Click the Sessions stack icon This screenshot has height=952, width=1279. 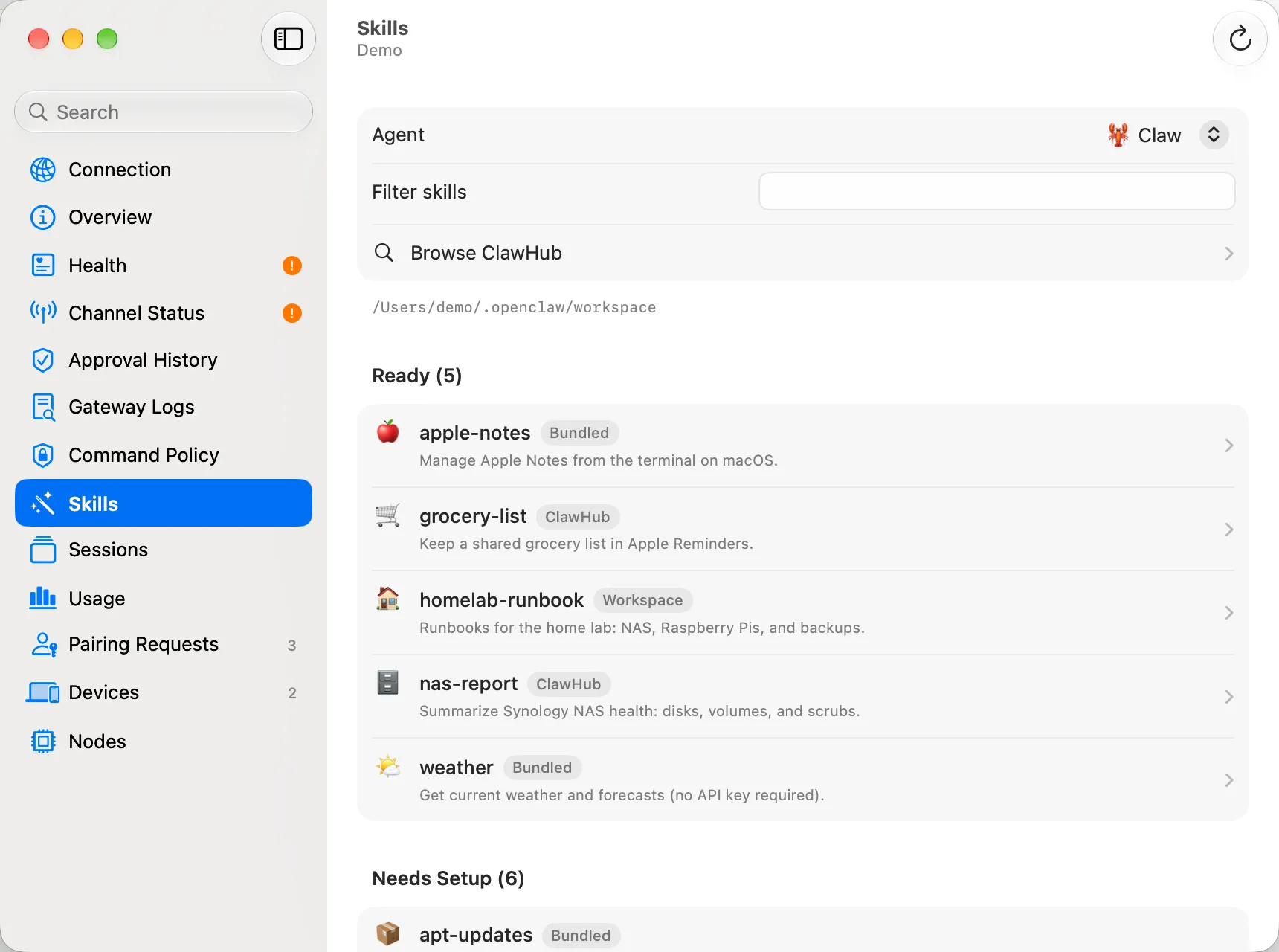pos(43,550)
